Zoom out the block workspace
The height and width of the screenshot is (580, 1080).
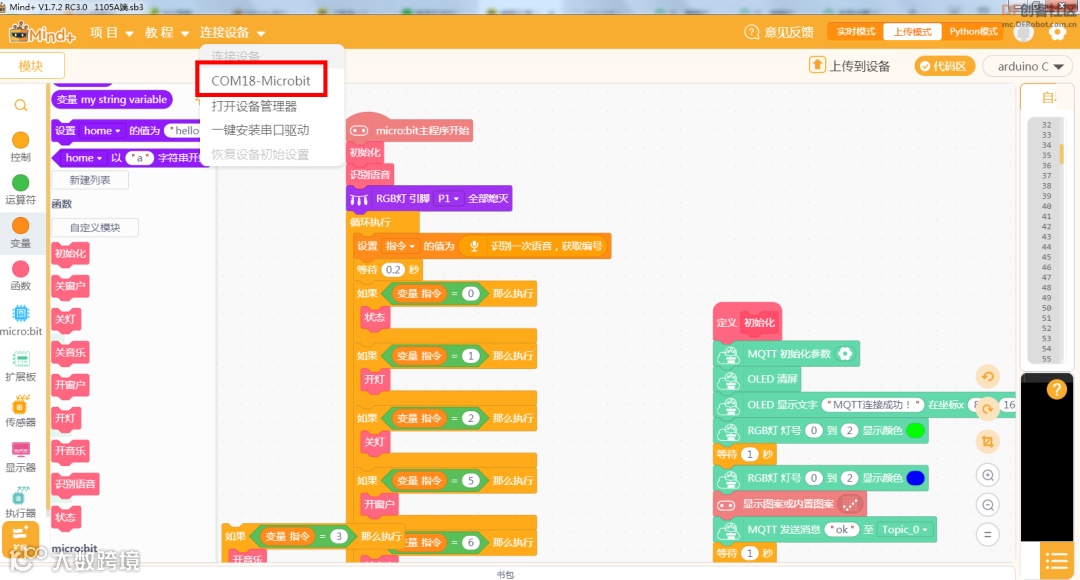[x=988, y=505]
